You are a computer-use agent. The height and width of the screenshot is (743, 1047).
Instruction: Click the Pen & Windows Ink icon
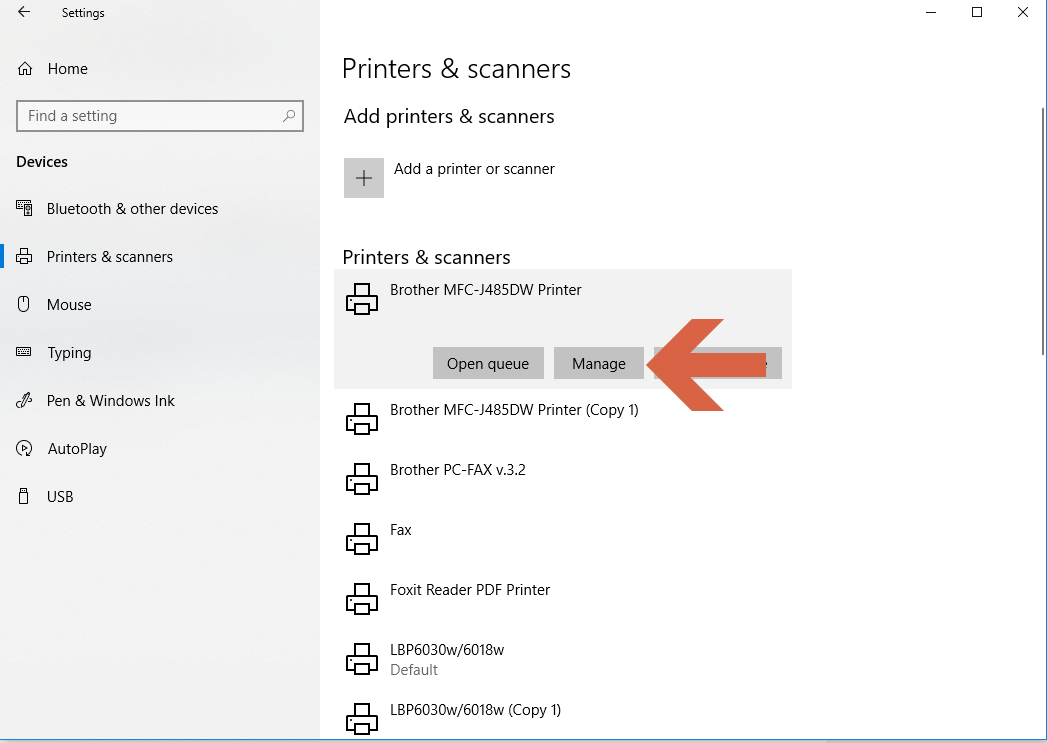(24, 401)
